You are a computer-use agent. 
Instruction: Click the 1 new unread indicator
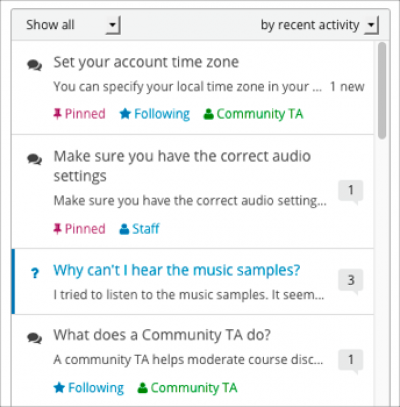[x=347, y=87]
